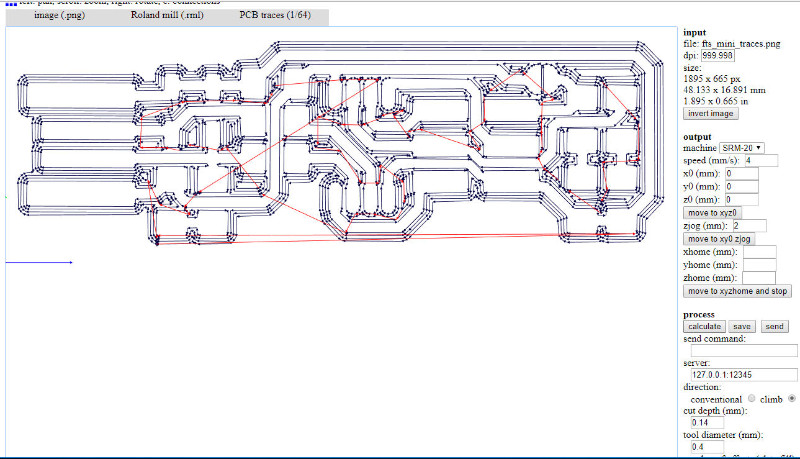Click the y0 (mm) field
The height and width of the screenshot is (459, 800).
(741, 187)
